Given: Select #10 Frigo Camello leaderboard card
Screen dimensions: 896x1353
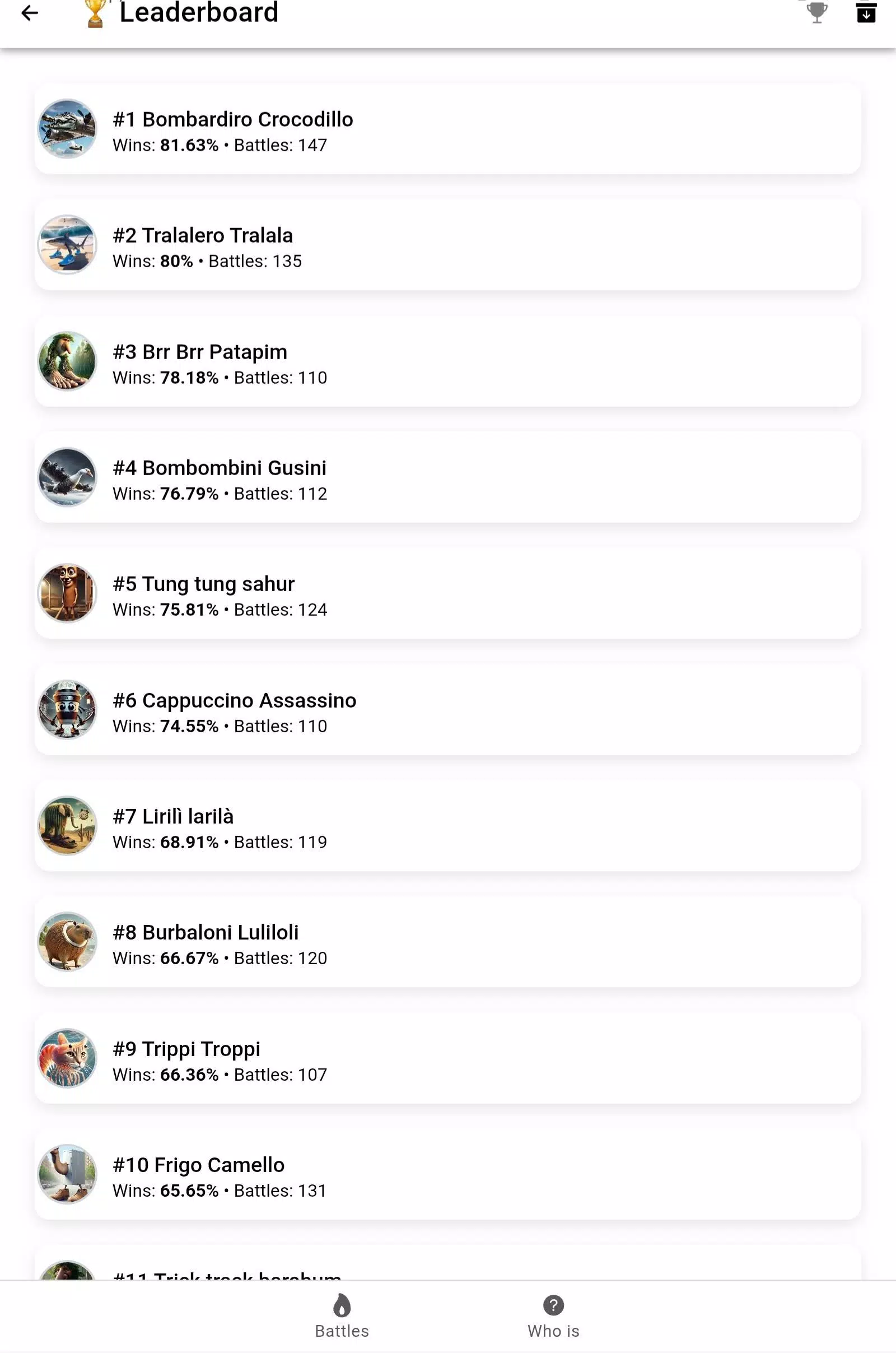Looking at the screenshot, I should [x=448, y=1175].
